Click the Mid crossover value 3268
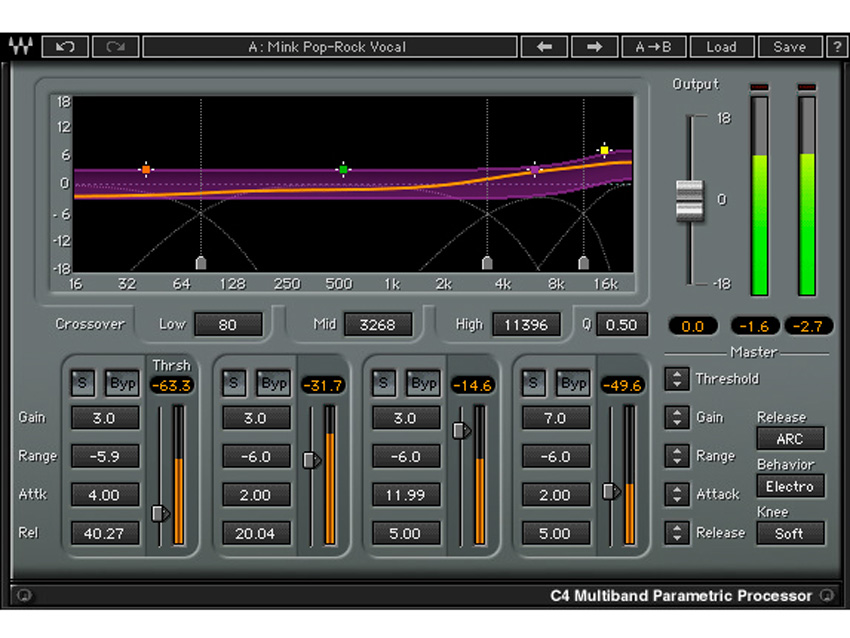Viewport: 850px width, 638px height. click(377, 325)
